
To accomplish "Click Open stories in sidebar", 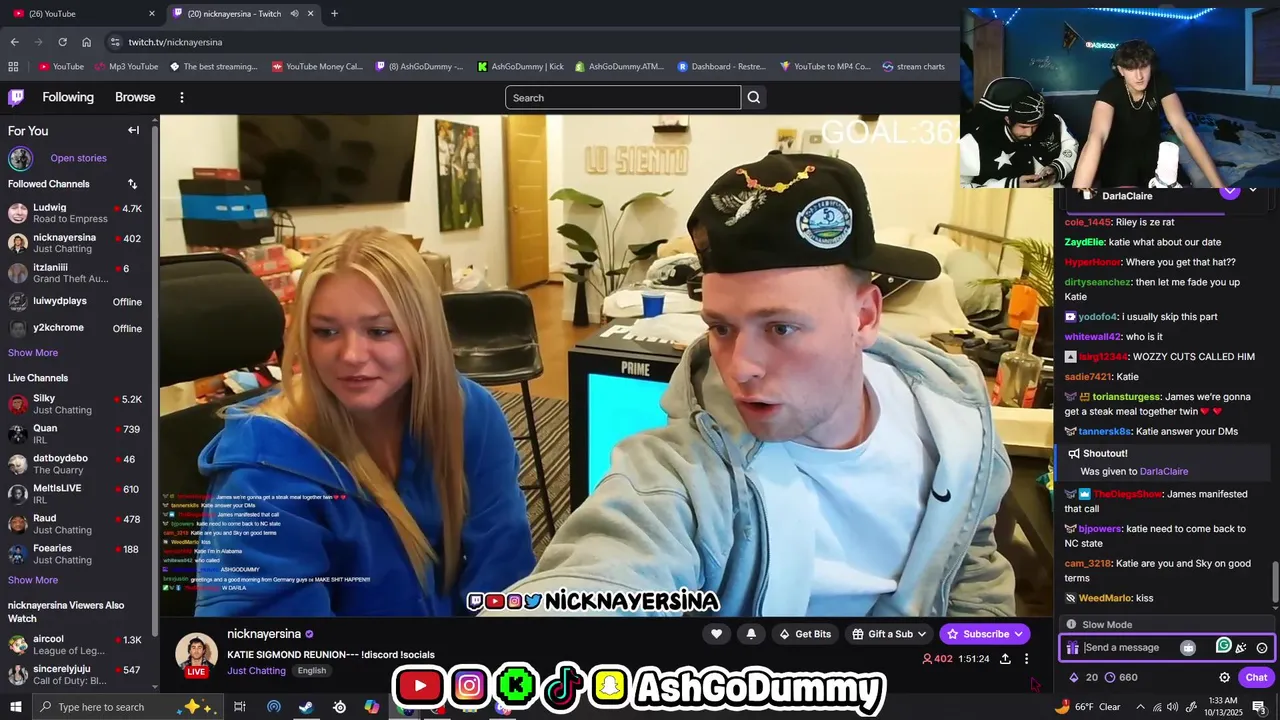I will tap(78, 158).
